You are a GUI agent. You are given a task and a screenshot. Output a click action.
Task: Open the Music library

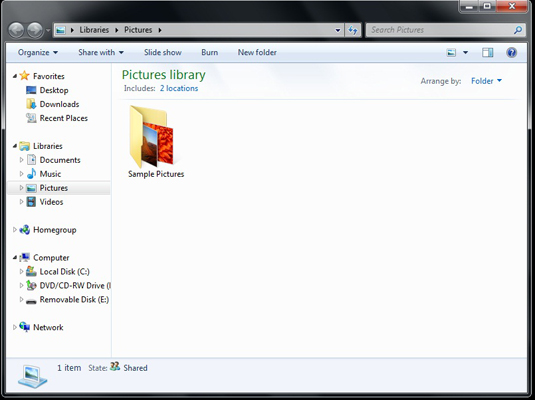(x=50, y=174)
